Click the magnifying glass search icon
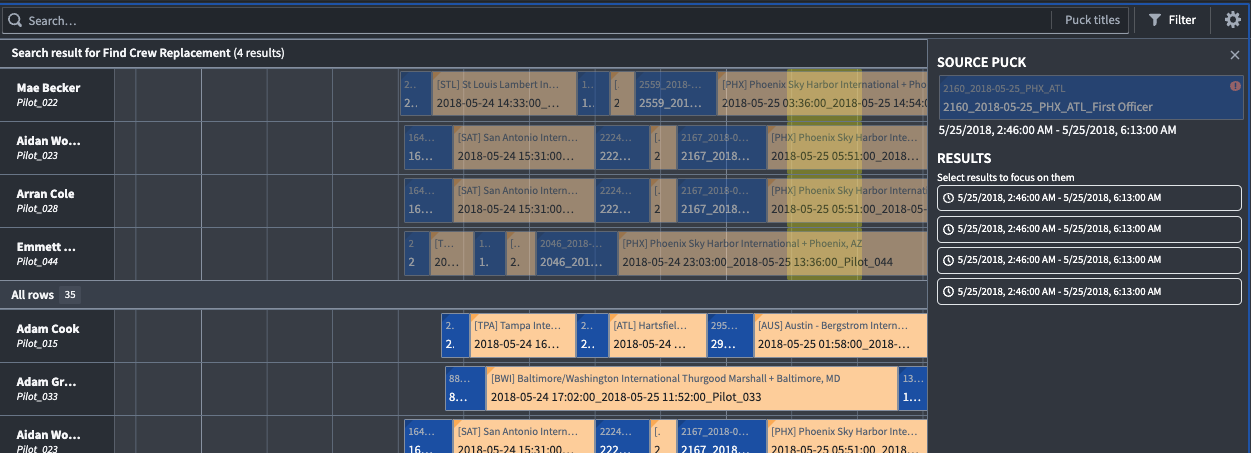 pyautogui.click(x=15, y=20)
